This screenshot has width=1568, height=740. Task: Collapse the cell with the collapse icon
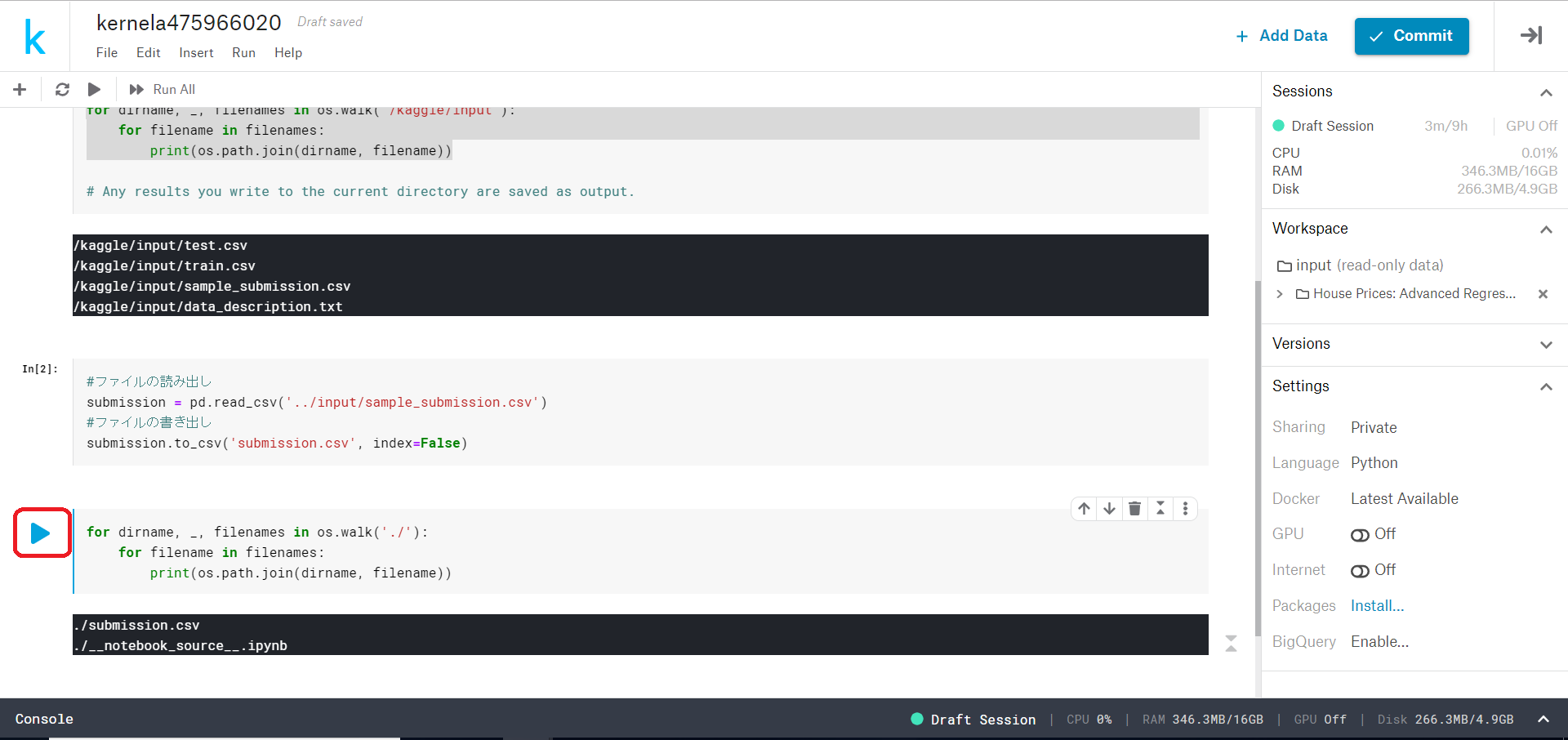[x=1160, y=508]
